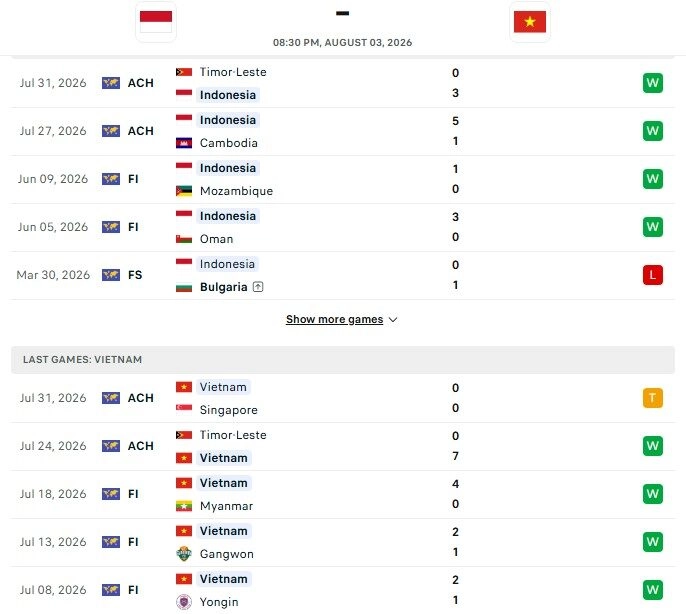Expand Show more games
686x614 pixels.
click(335, 319)
